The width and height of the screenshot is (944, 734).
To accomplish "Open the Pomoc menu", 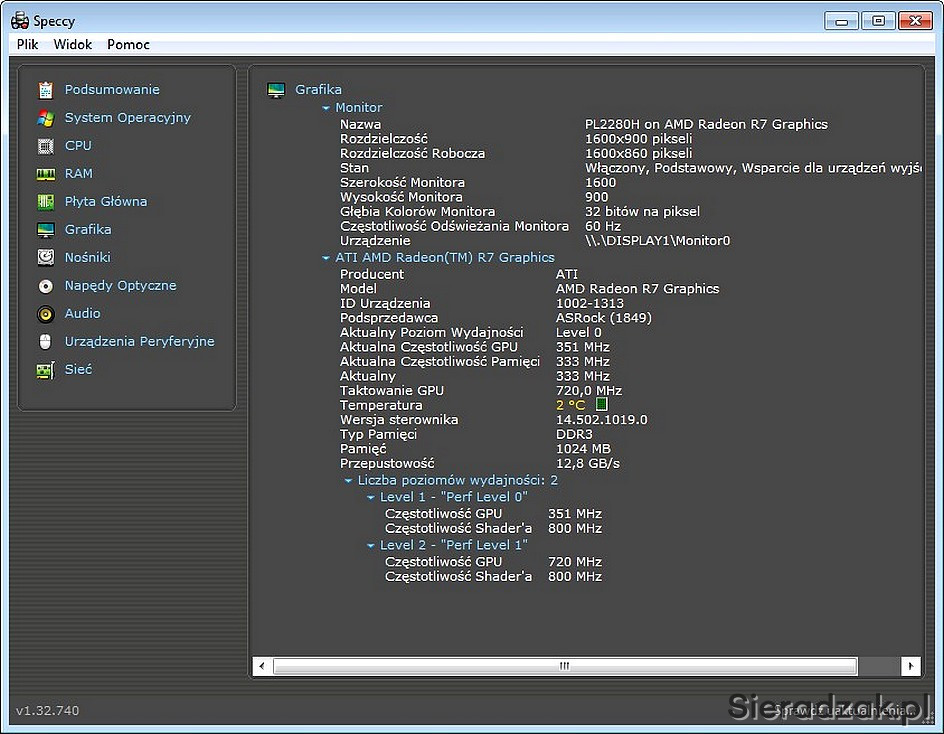I will tap(128, 45).
